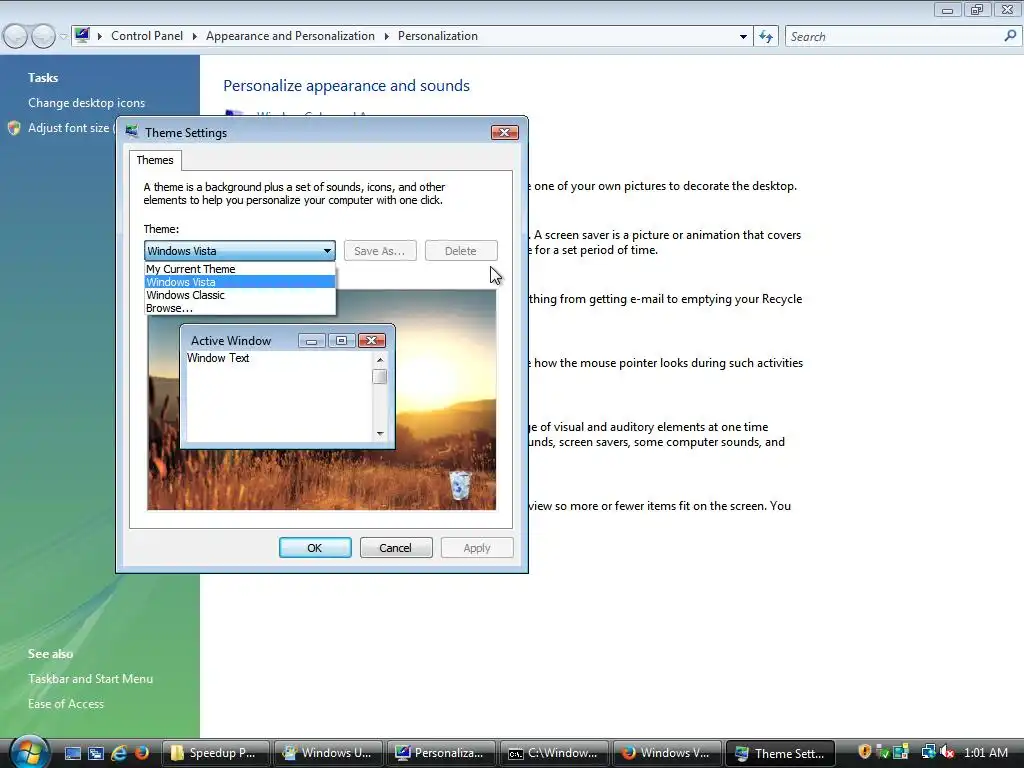This screenshot has height=768, width=1024.
Task: Launch Internet Explorer from quick launch
Action: click(x=119, y=753)
